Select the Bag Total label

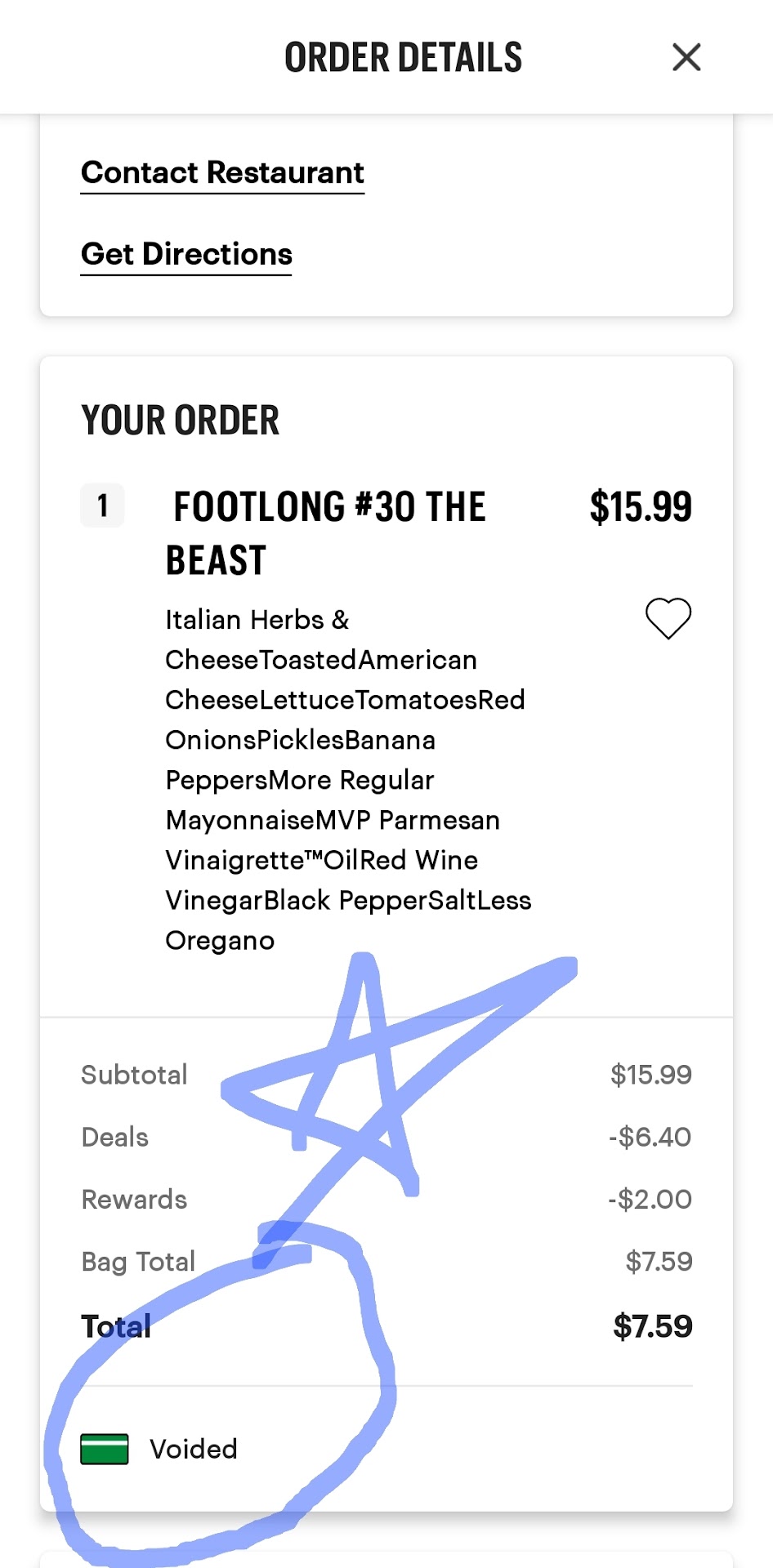(138, 1262)
